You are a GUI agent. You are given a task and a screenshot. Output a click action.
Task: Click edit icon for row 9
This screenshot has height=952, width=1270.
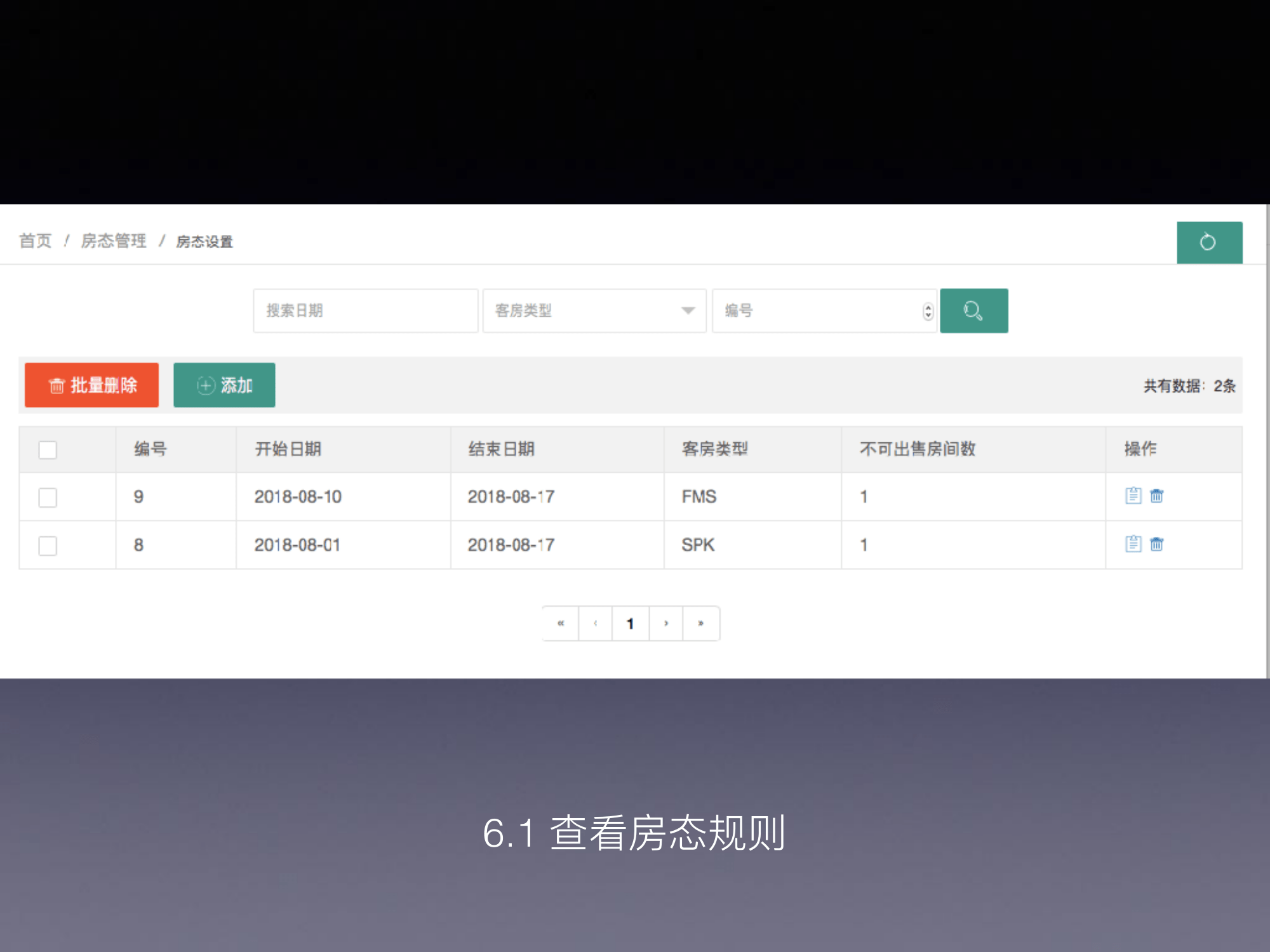tap(1133, 496)
